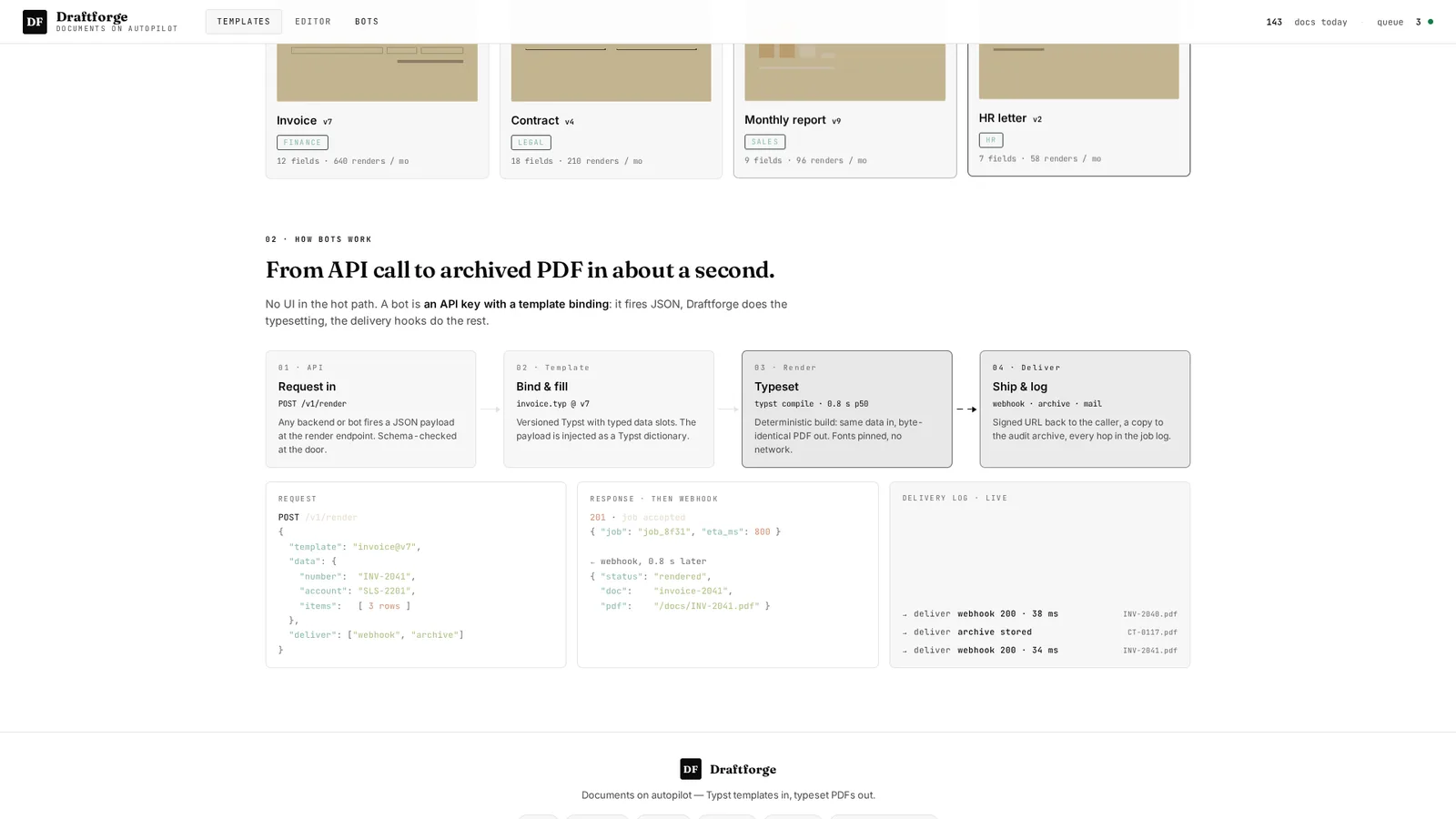Click the '"/docs/INV-2041.pdf"' path in the response

click(x=706, y=605)
